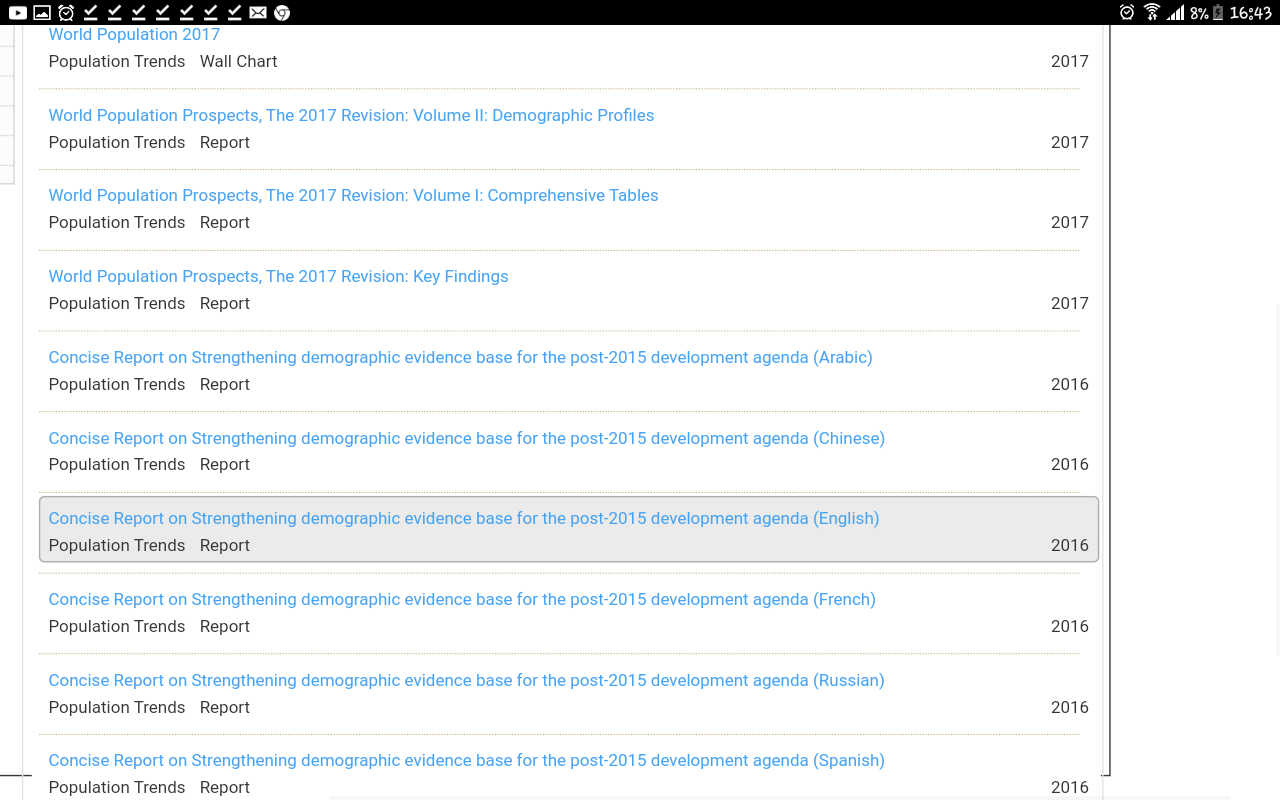
Task: Select the Concise Report (Russian) link
Action: coord(466,681)
